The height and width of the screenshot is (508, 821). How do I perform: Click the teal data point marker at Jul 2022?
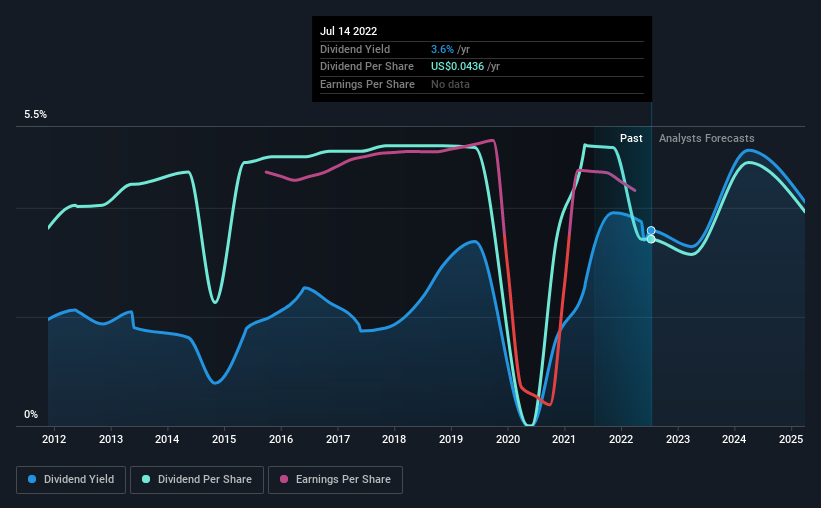coord(651,239)
